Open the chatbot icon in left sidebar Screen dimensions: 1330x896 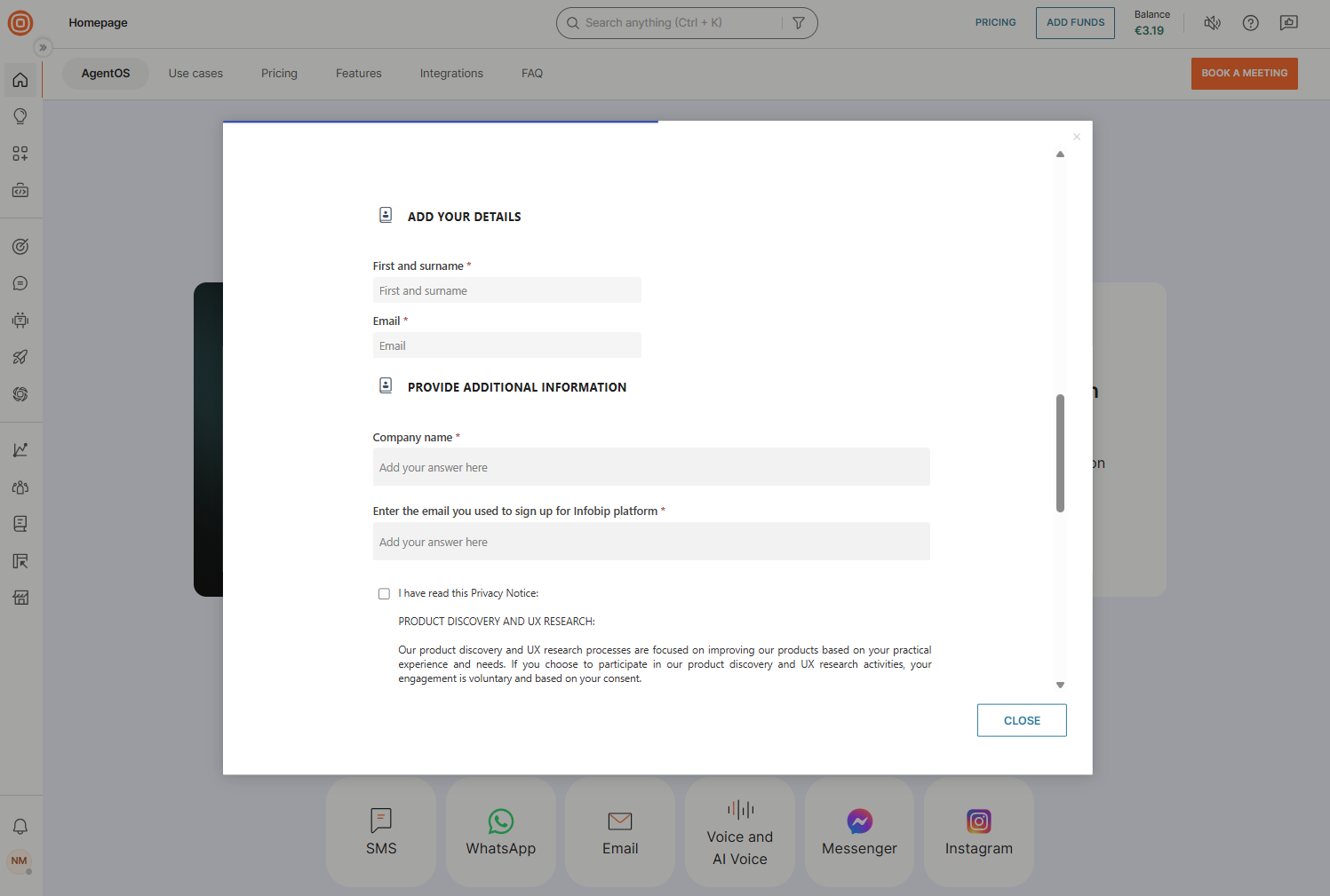[20, 321]
